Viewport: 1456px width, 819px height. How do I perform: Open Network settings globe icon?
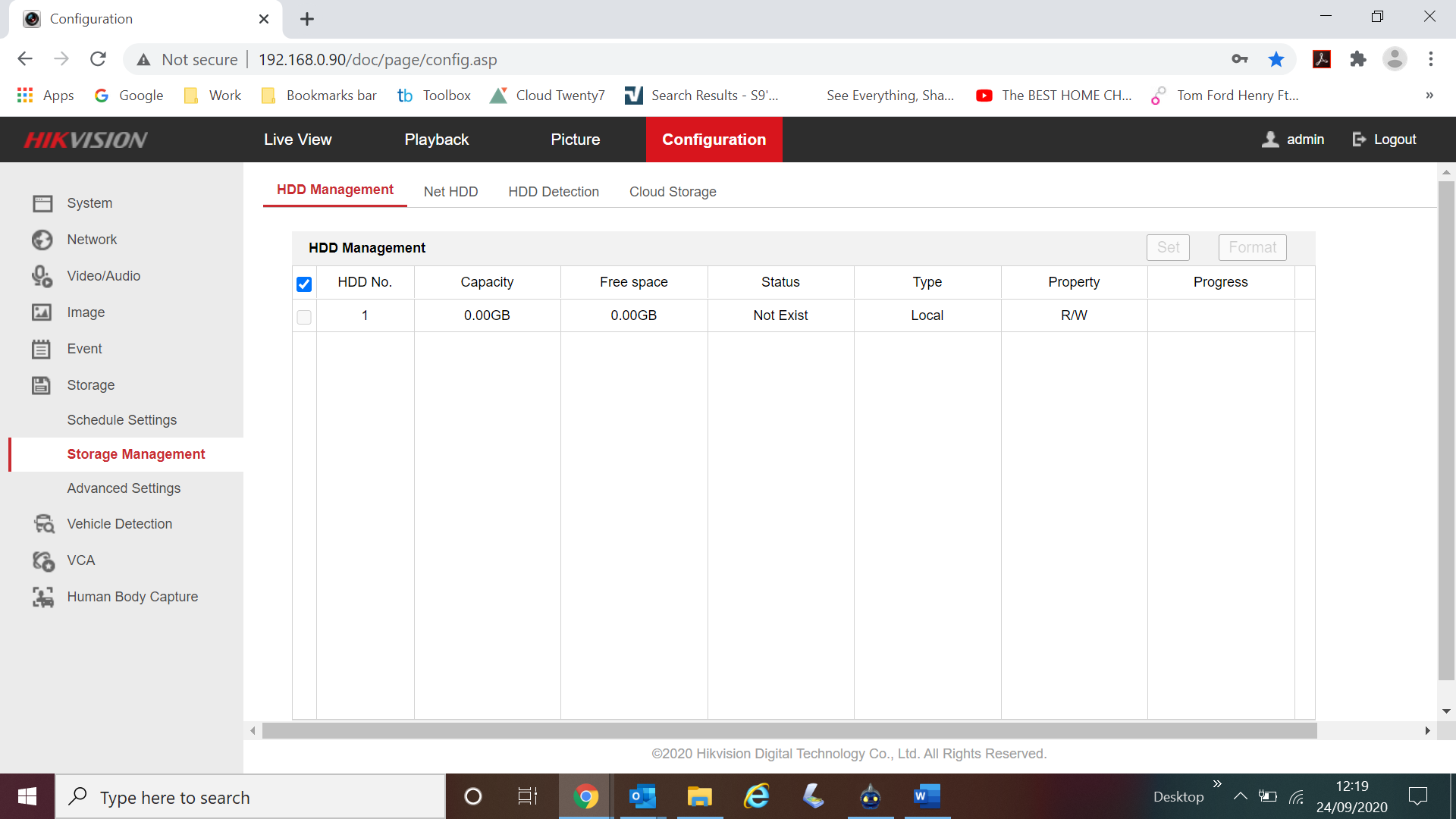pos(42,240)
